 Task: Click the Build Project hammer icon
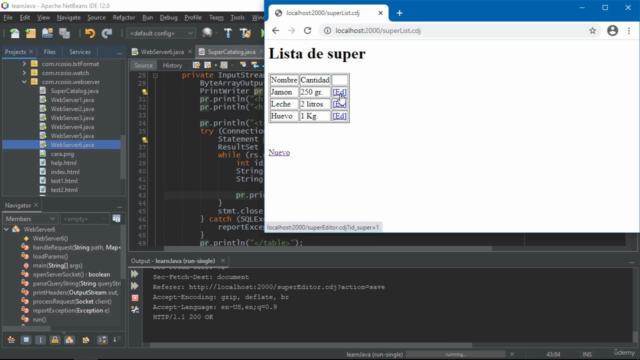point(228,33)
